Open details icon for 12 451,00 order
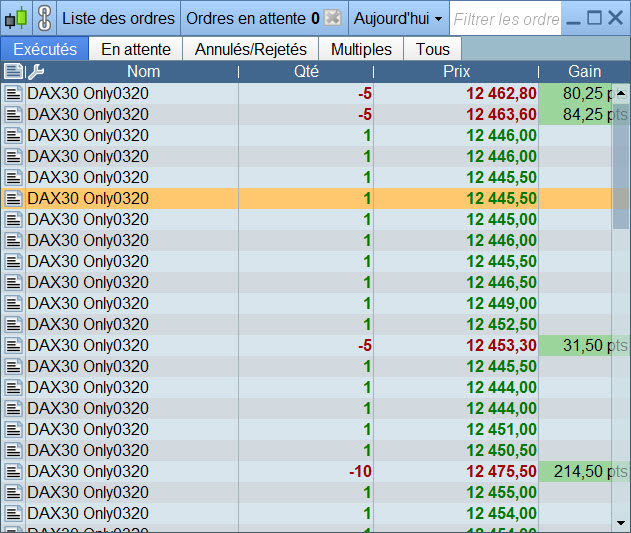Image resolution: width=631 pixels, height=533 pixels. point(13,429)
